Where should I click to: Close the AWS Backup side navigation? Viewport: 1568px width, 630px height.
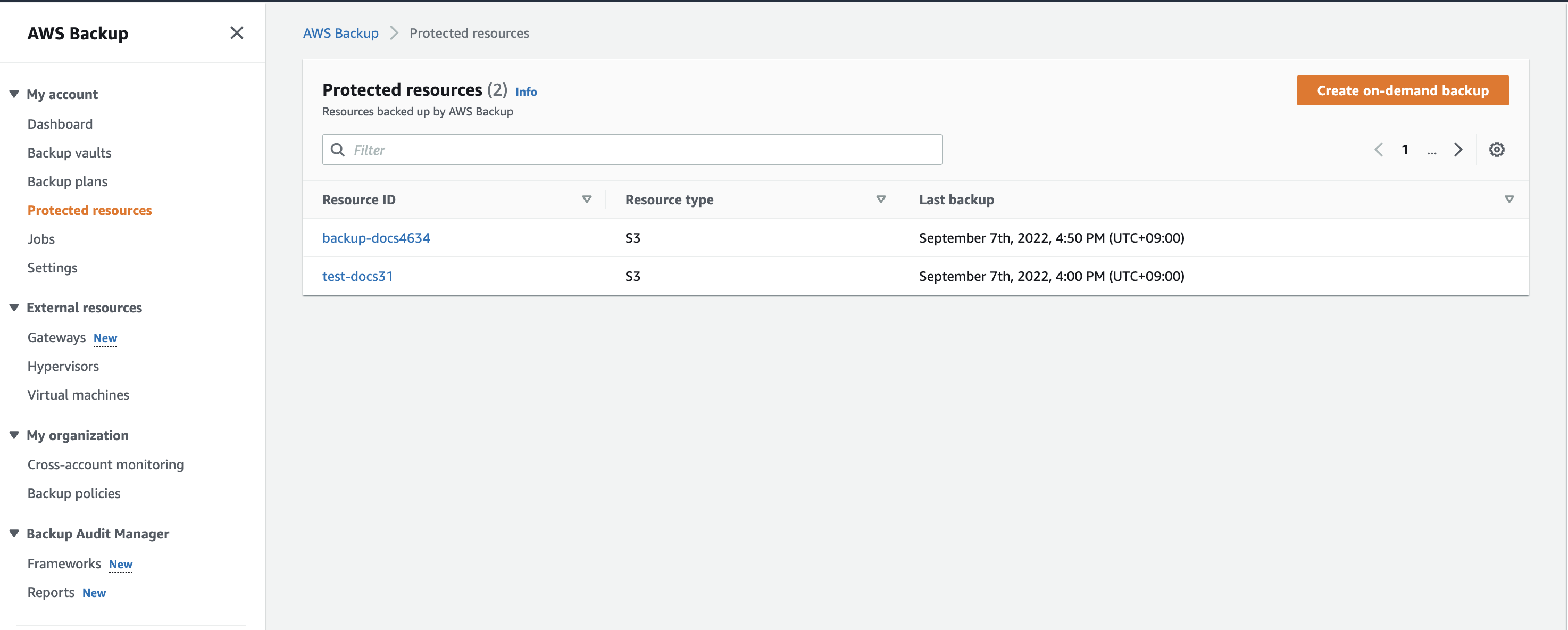point(237,33)
